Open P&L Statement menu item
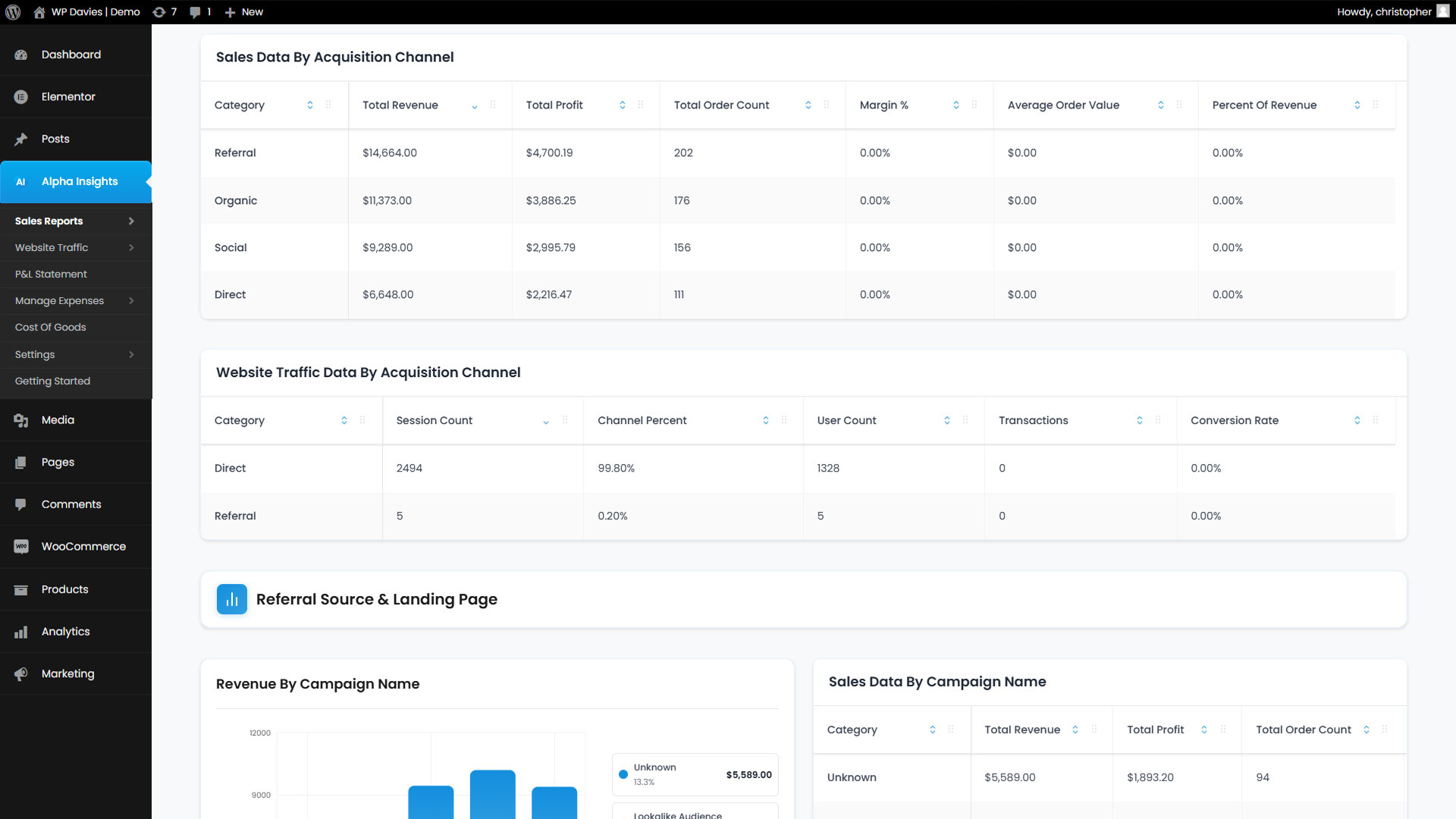1456x819 pixels. point(51,275)
